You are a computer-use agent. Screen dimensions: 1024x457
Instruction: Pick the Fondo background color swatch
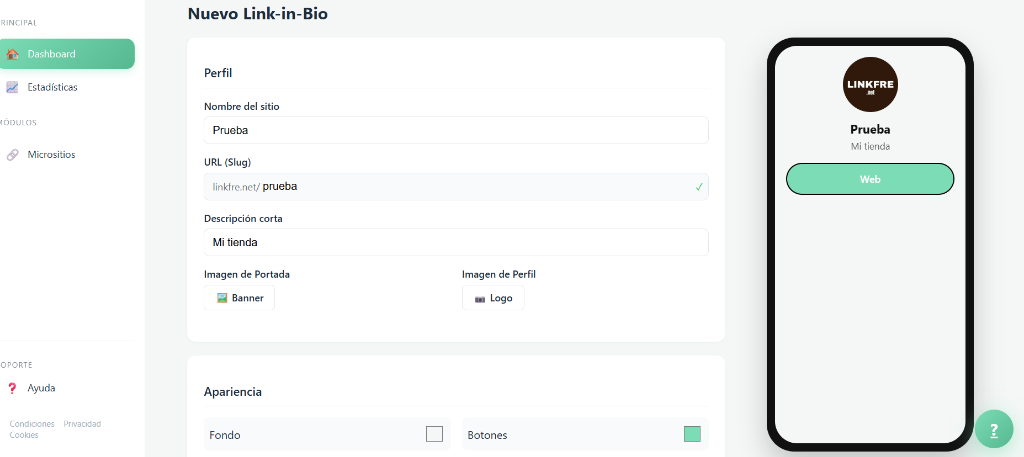[x=434, y=434]
